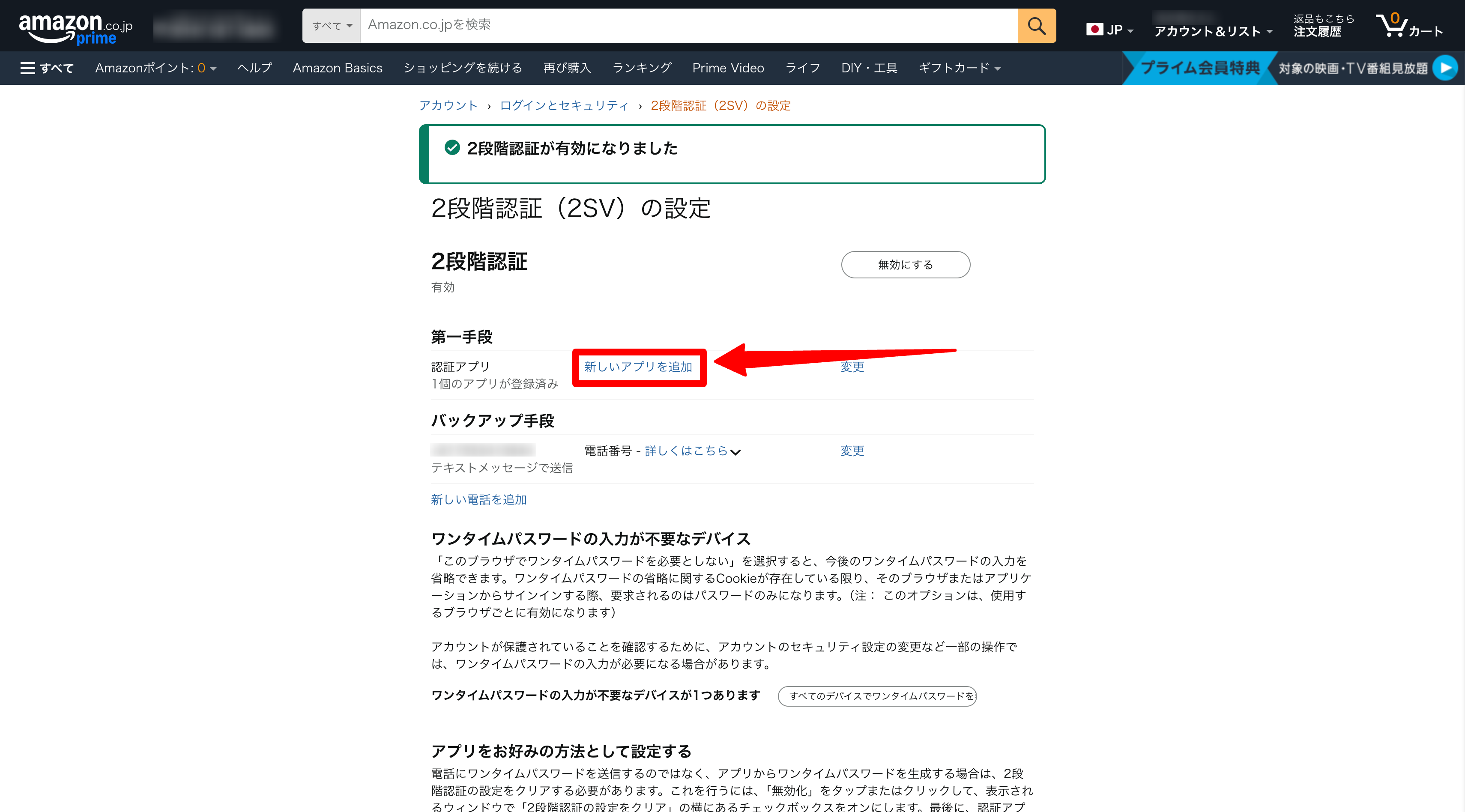Screen dimensions: 1465x812
Task: Click the Japan flag JP language selector
Action: (1109, 30)
